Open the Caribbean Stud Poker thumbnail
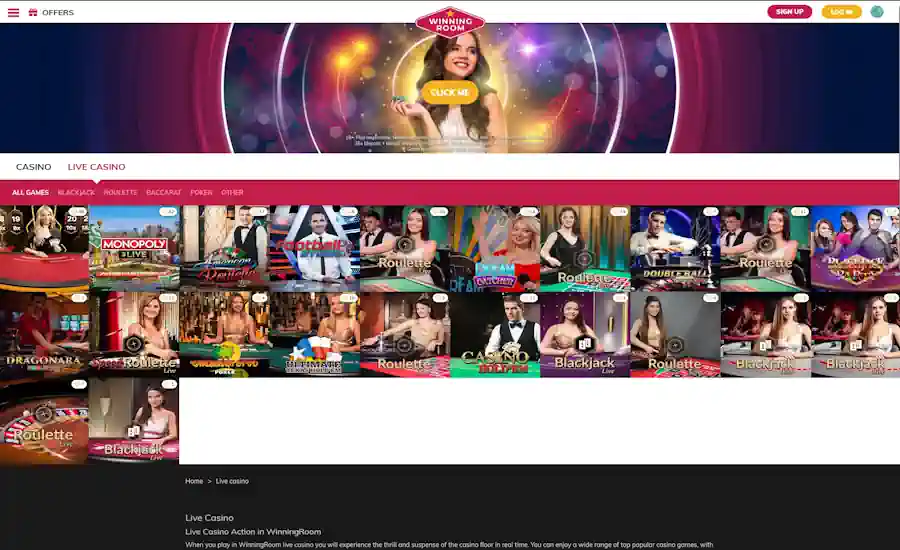The image size is (900, 550). (224, 334)
